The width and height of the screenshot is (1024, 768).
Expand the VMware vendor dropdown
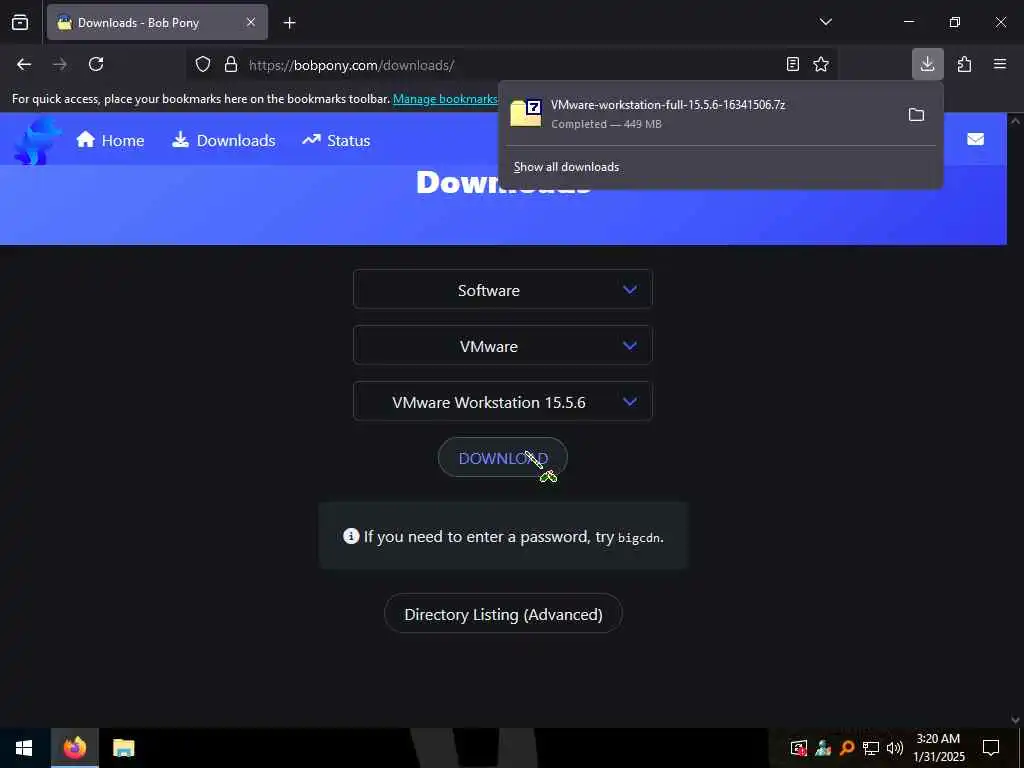[x=503, y=345]
